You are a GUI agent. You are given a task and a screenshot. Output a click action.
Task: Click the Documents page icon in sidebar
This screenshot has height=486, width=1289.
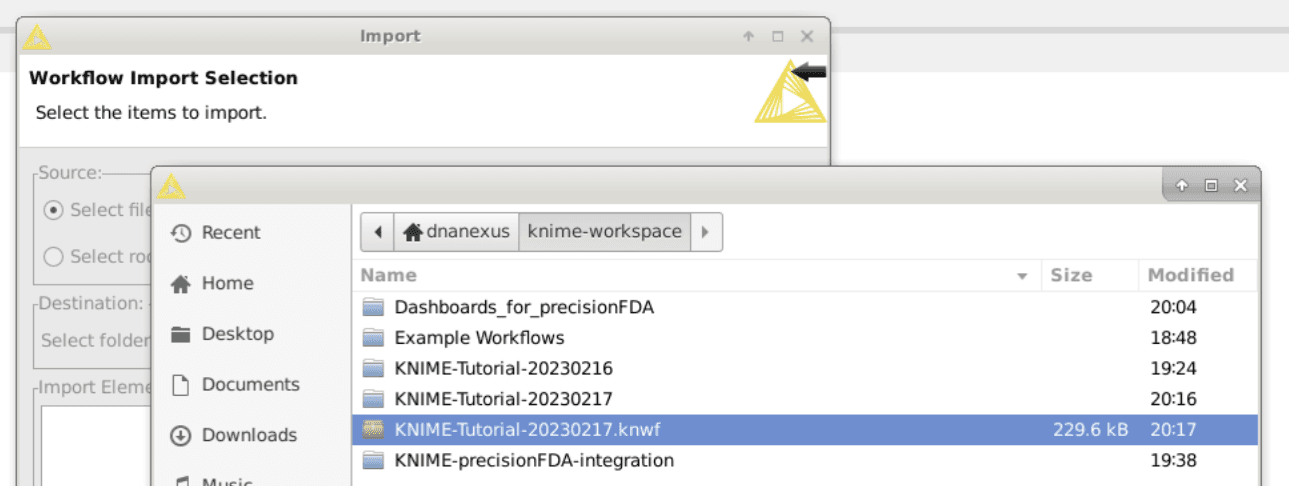click(x=181, y=385)
